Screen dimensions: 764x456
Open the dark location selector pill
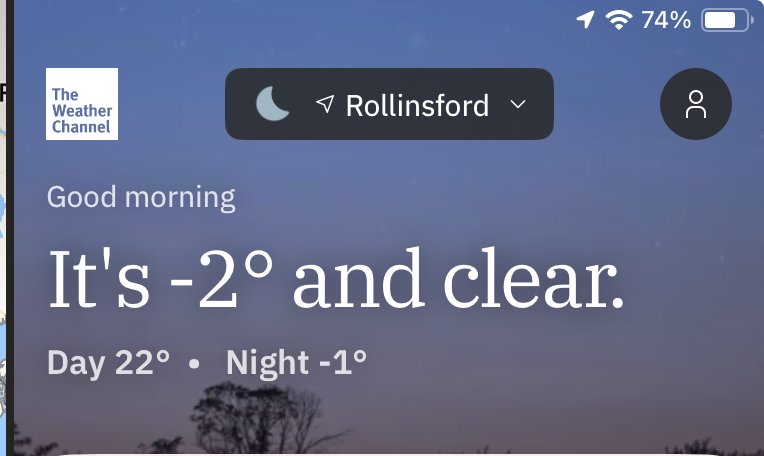tap(389, 104)
